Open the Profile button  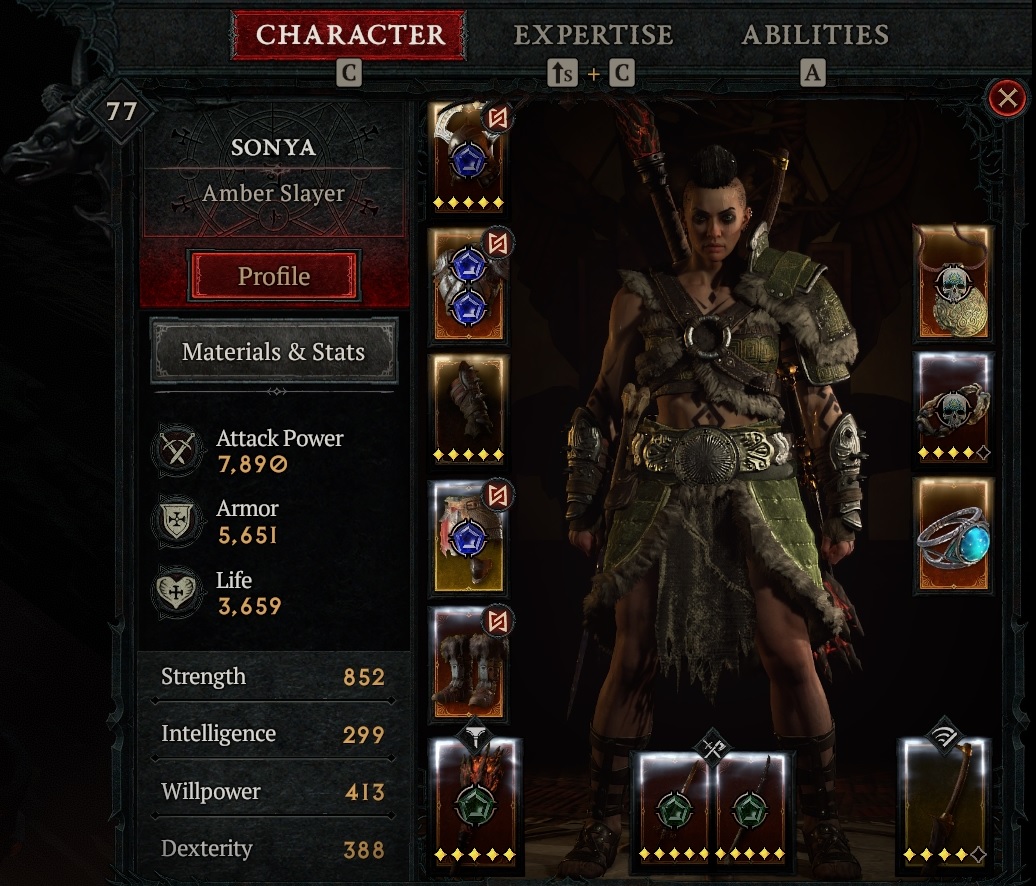pyautogui.click(x=274, y=276)
